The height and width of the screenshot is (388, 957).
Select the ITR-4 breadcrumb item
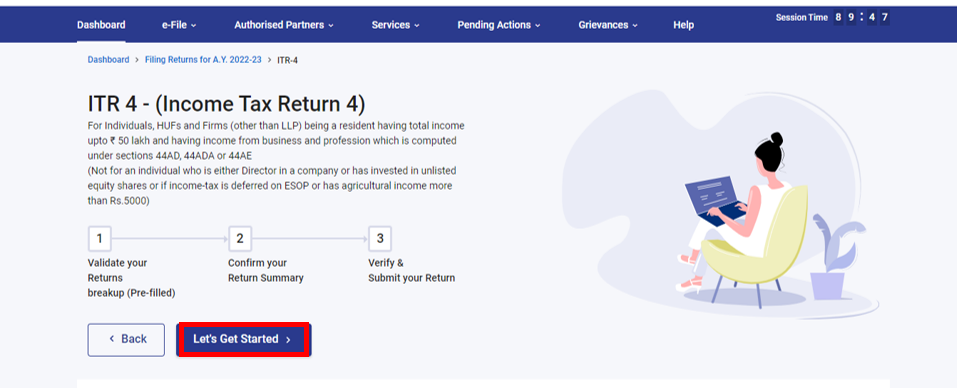pyautogui.click(x=287, y=60)
